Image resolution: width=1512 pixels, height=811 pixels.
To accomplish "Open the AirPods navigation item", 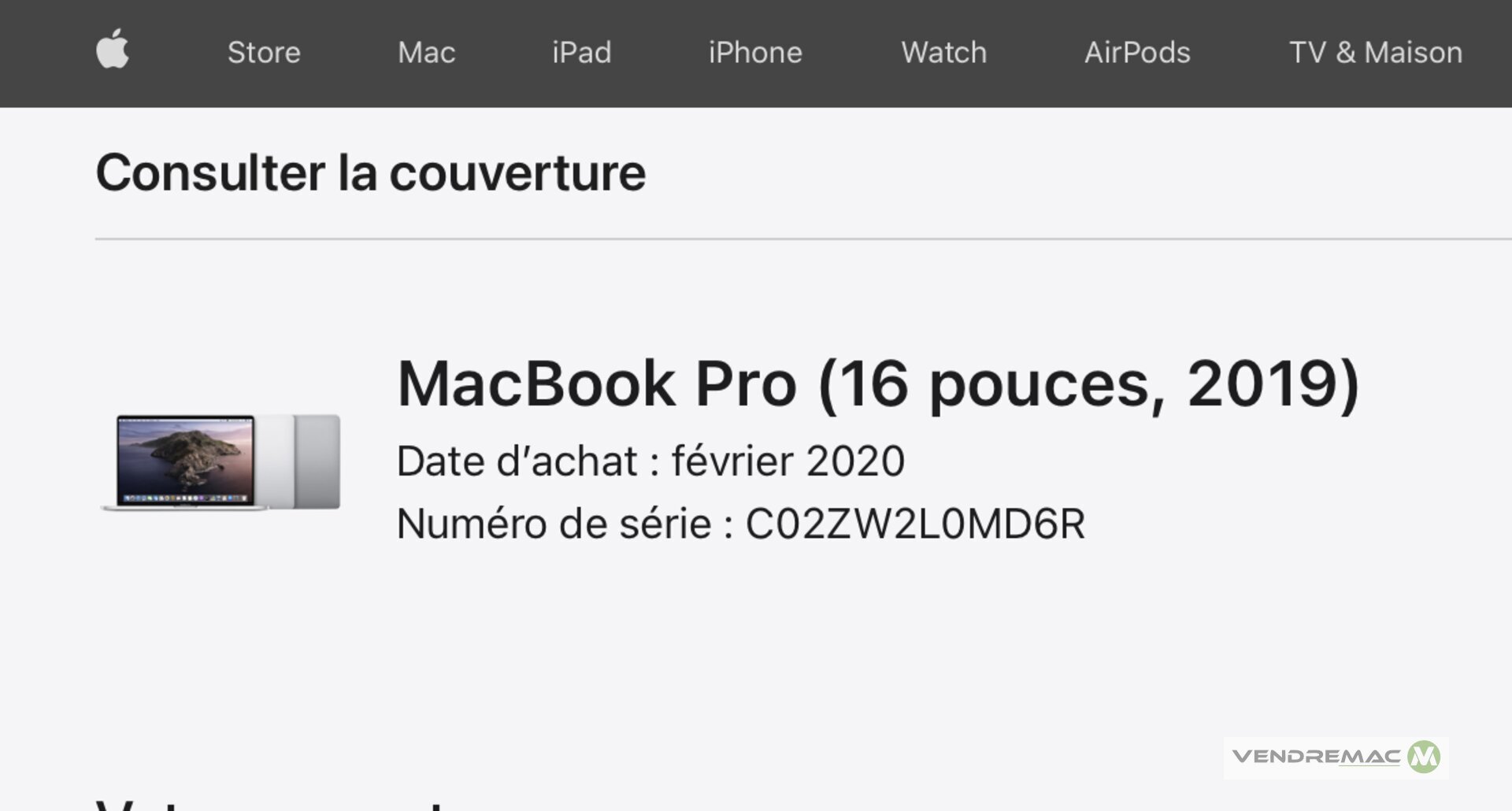I will [1137, 52].
